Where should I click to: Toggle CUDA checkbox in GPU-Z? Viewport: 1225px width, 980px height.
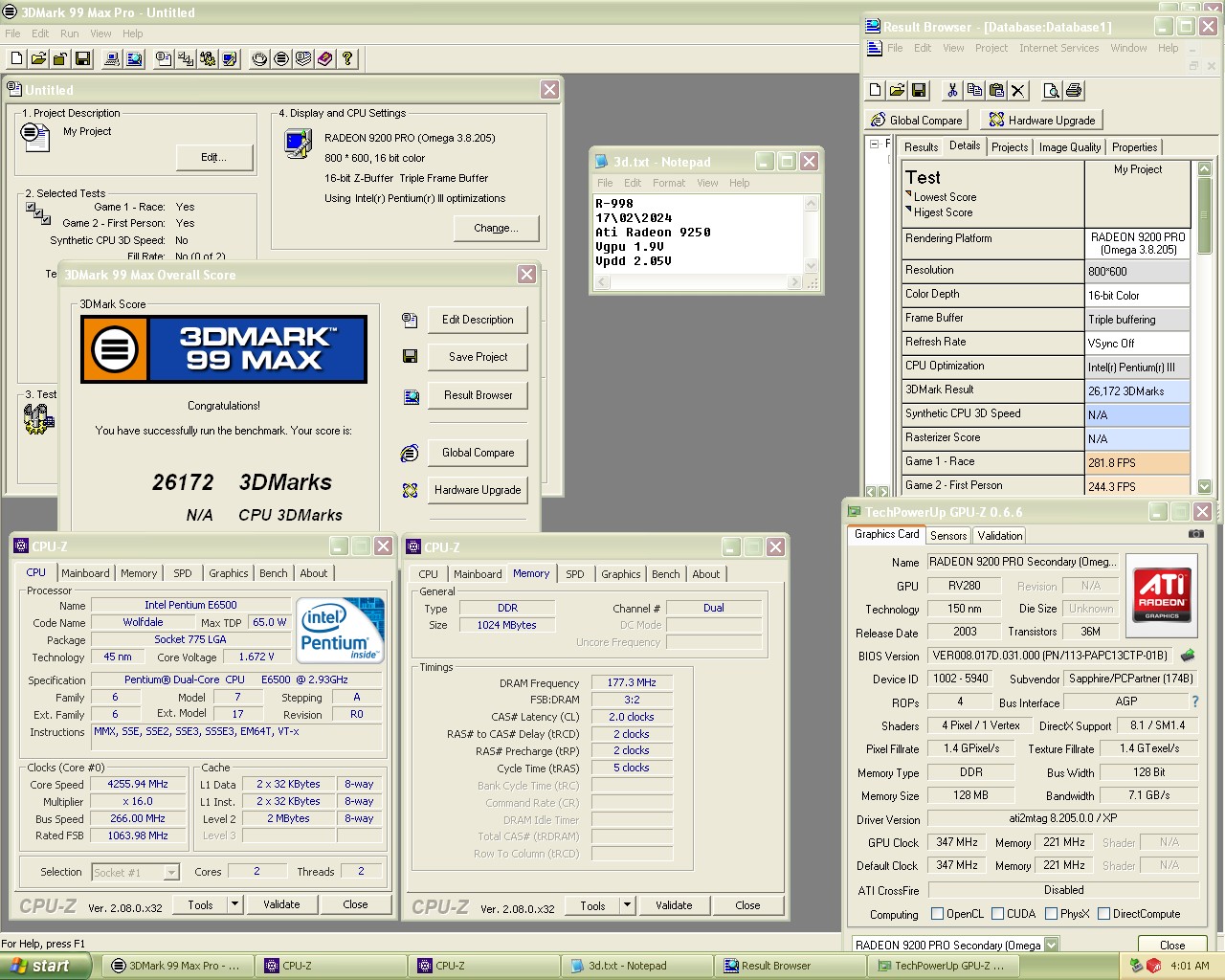(998, 914)
